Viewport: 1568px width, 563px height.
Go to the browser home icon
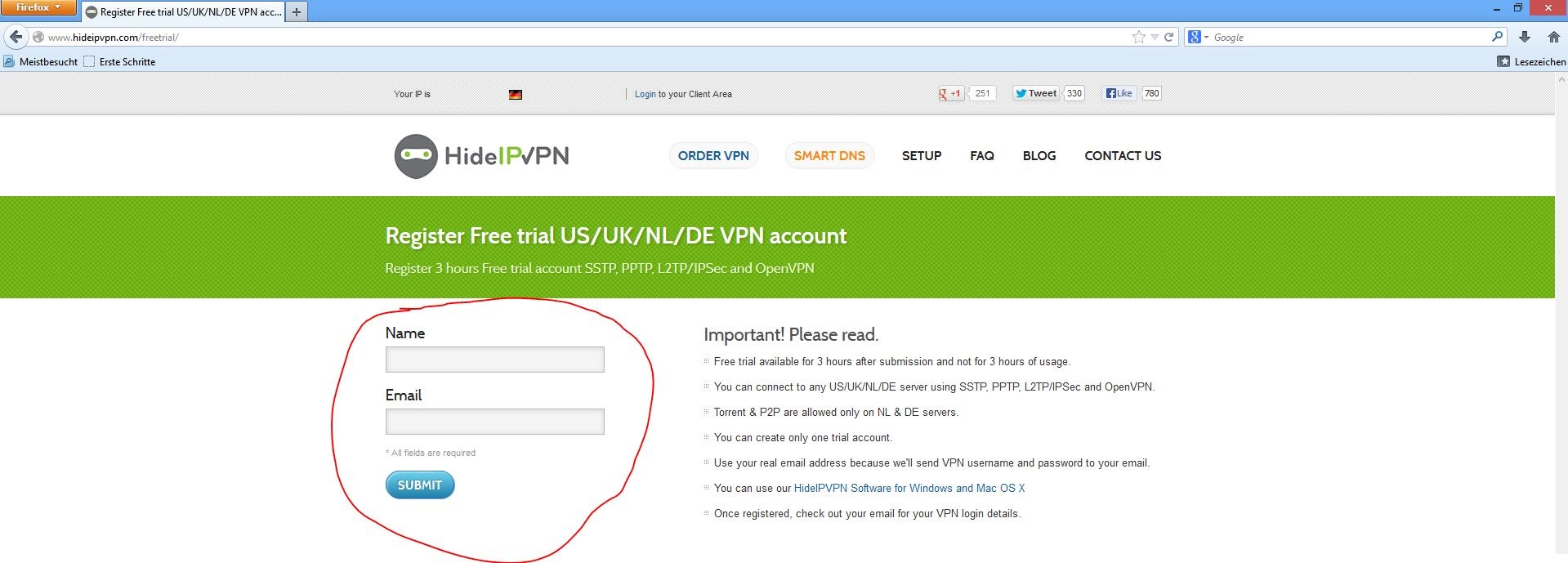click(1554, 37)
